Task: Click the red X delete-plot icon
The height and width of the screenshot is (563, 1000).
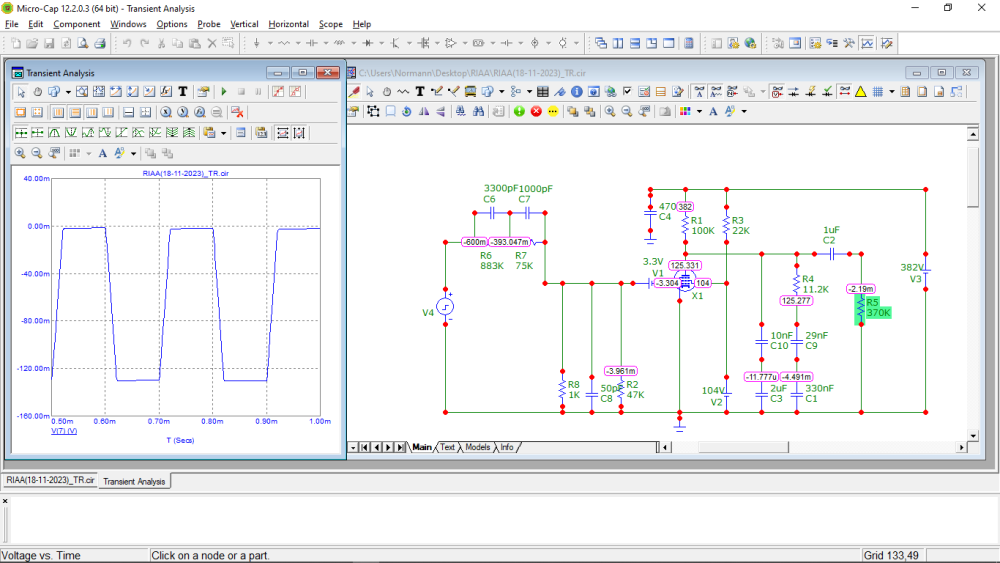Action: tap(238, 112)
